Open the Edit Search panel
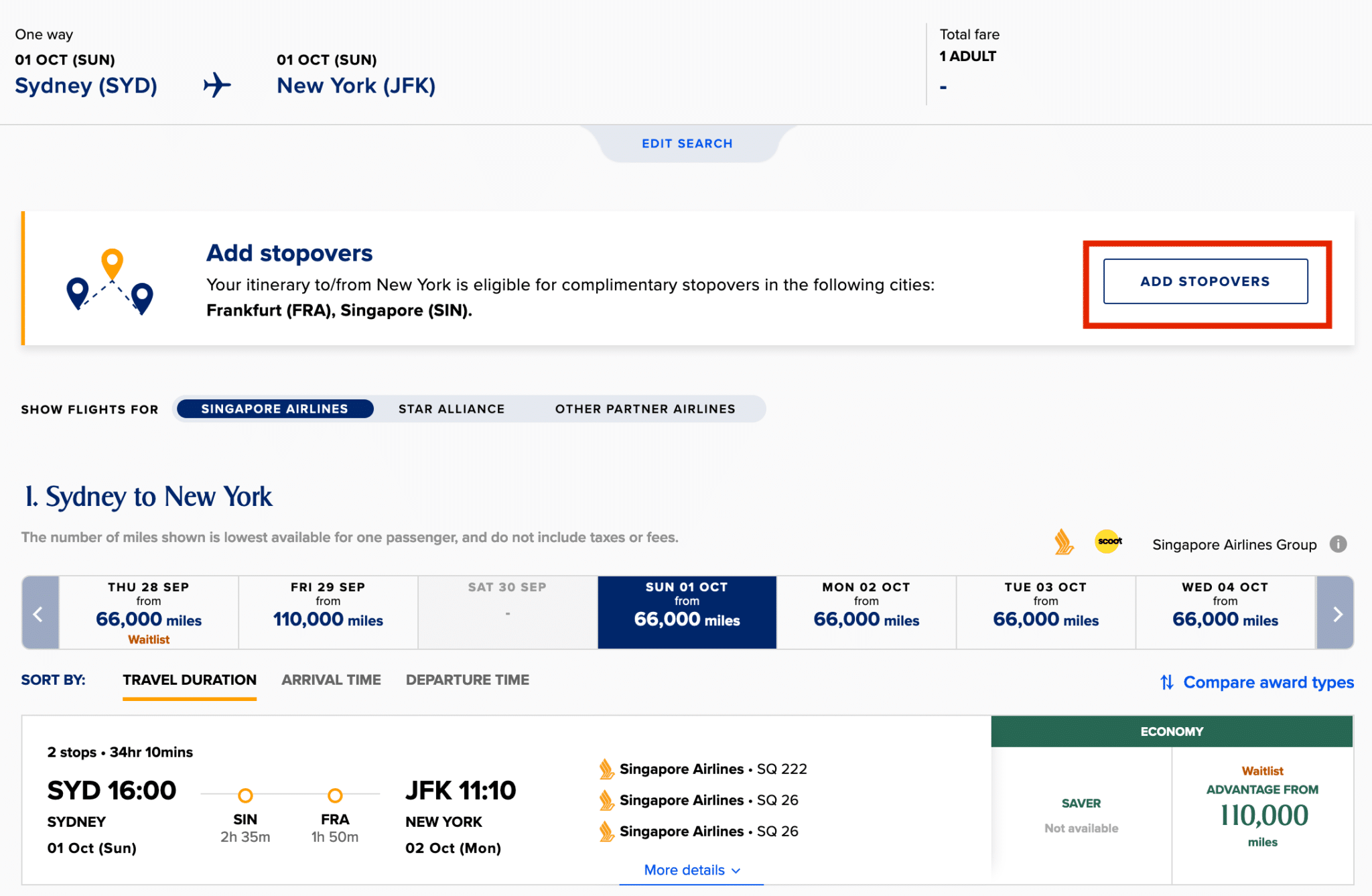Screen dimensions: 1372x896 coord(687,143)
